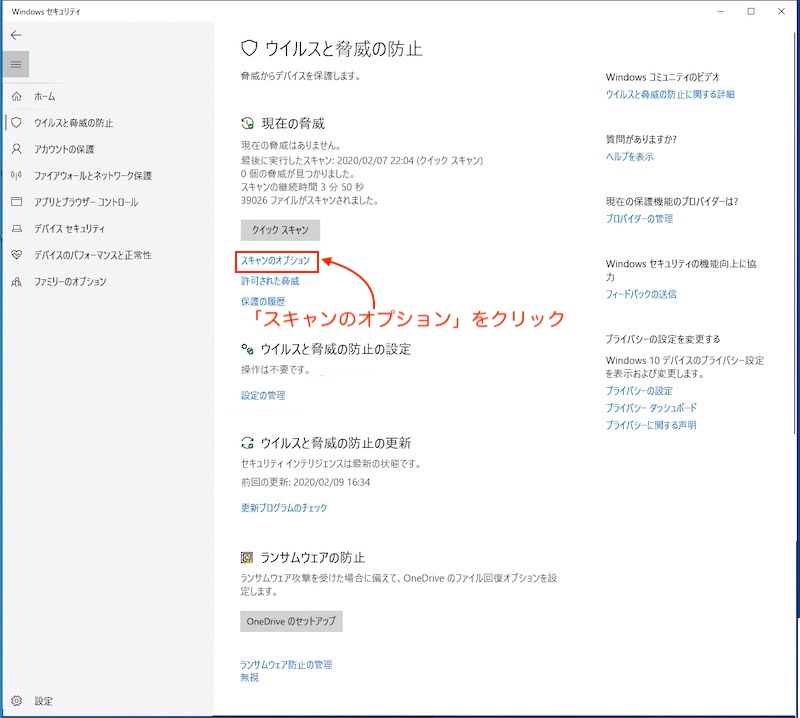This screenshot has height=718, width=800.
Task: Open プライバシーに関する声明 link
Action: coord(651,425)
